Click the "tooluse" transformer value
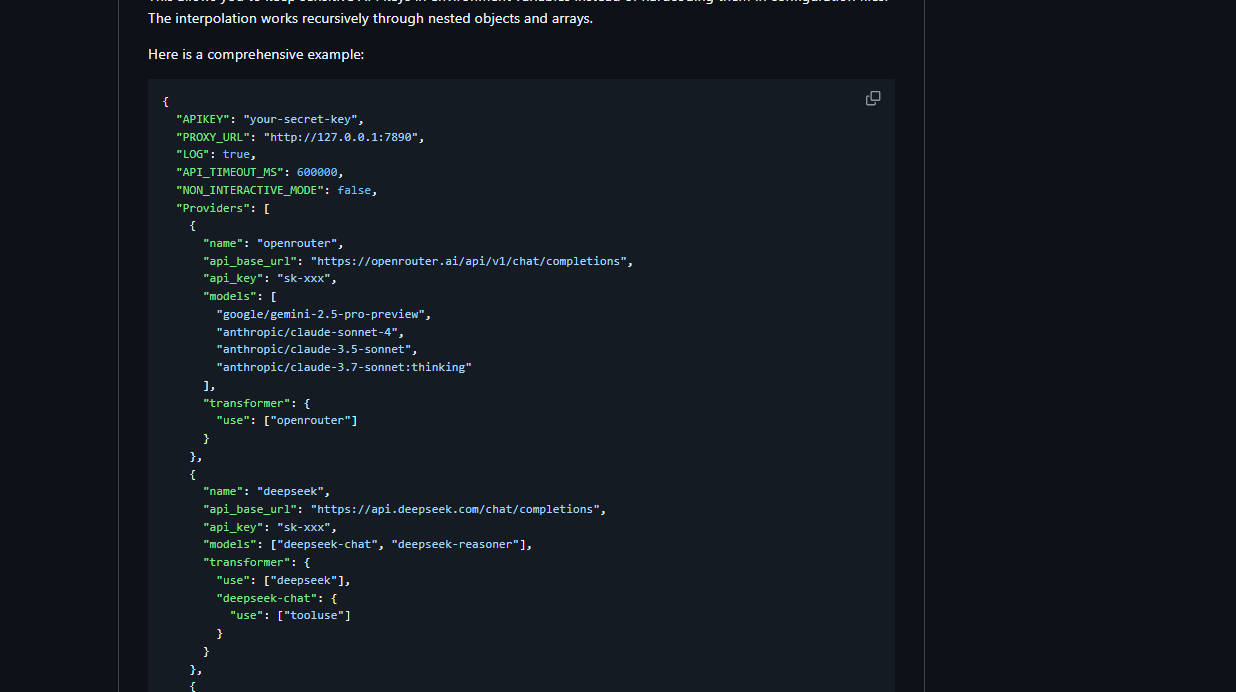 (315, 615)
